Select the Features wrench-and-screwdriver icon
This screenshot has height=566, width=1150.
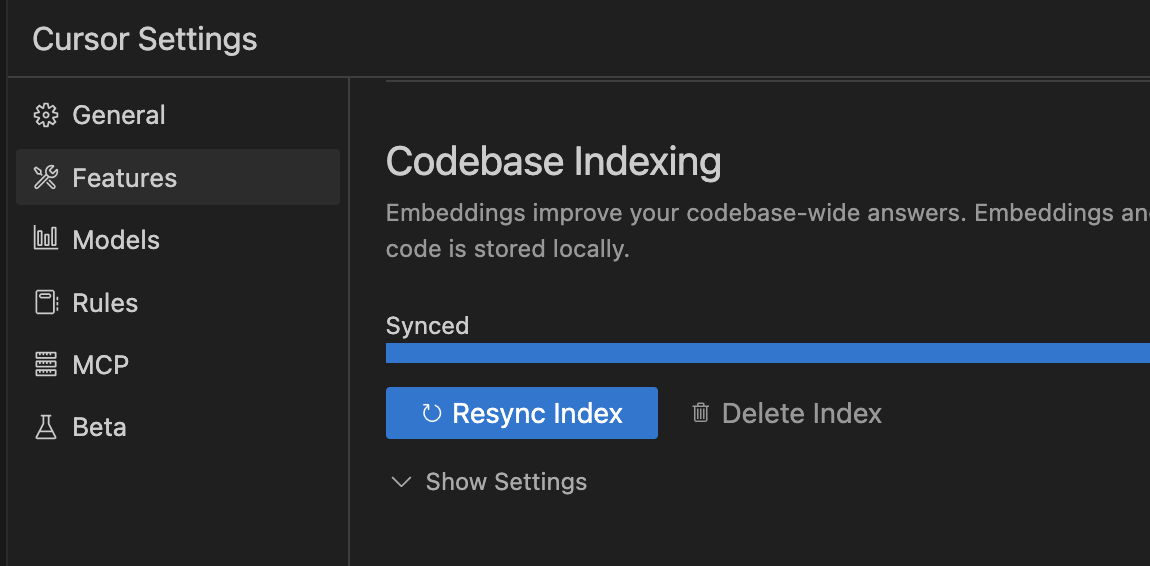coord(45,177)
